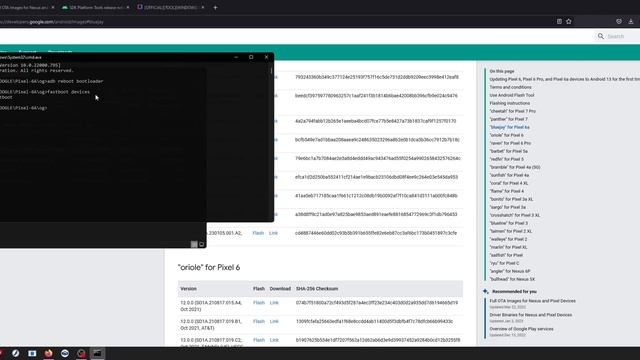Click the site search magnifier icon
640x360 pixels.
(x=601, y=36)
